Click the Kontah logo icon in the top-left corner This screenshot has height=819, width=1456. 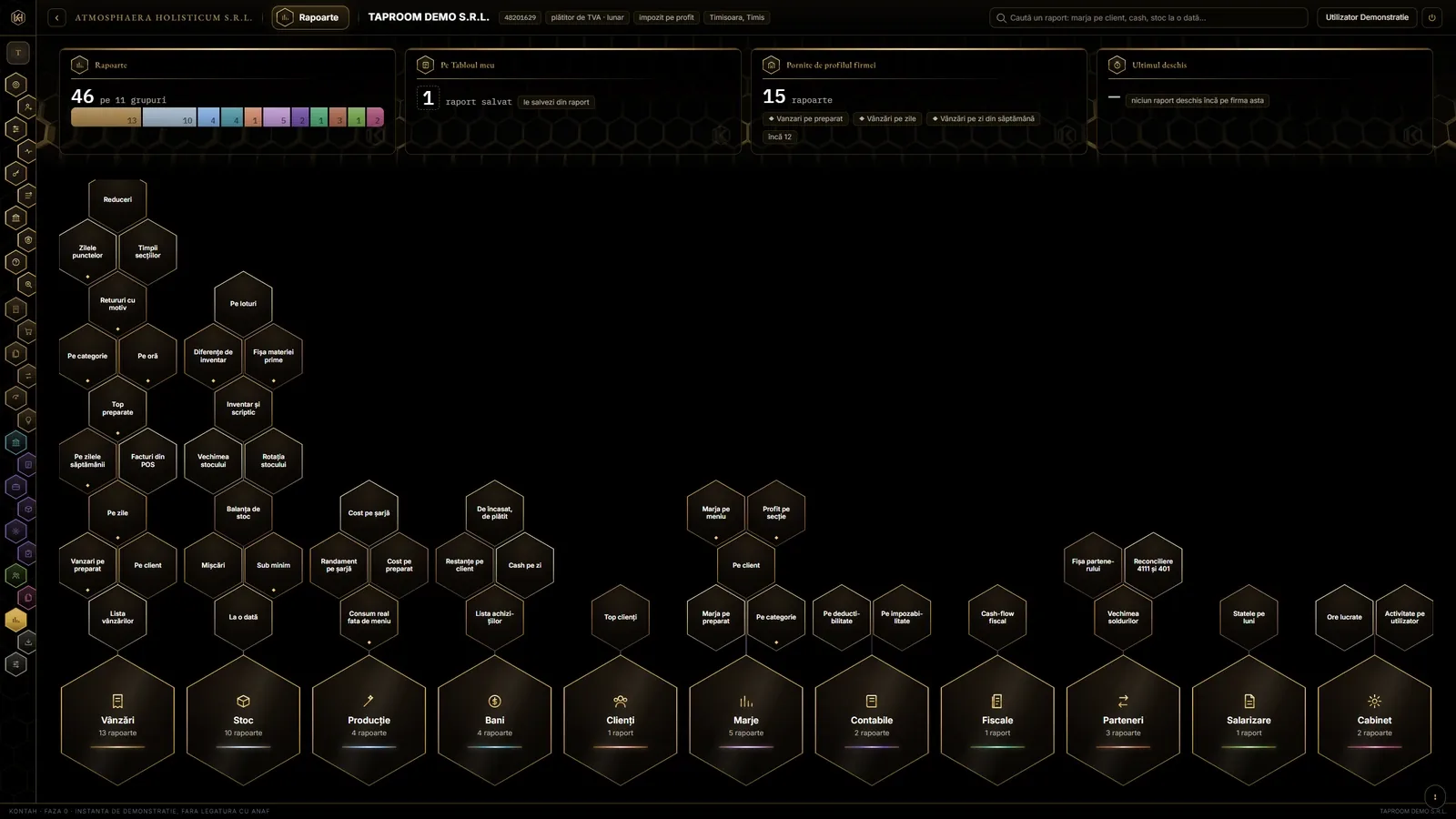17,17
